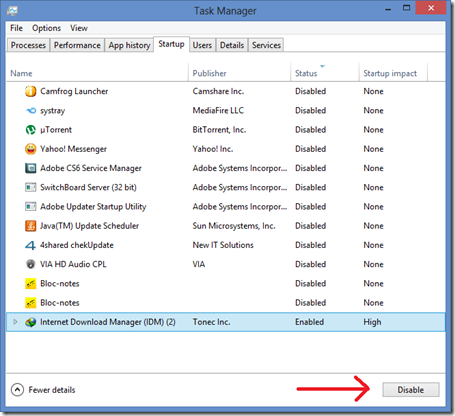Click the Adobe Updater Startup Utility icon
Image resolution: width=455 pixels, height=416 pixels.
point(31,207)
